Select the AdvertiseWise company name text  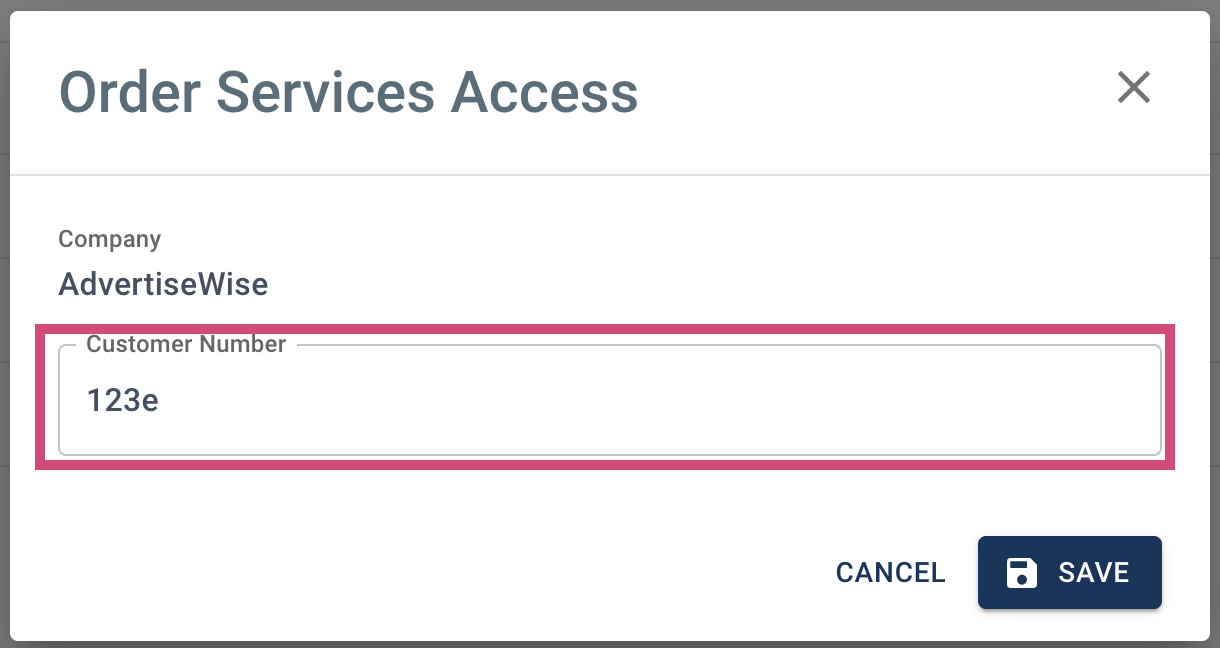click(163, 285)
